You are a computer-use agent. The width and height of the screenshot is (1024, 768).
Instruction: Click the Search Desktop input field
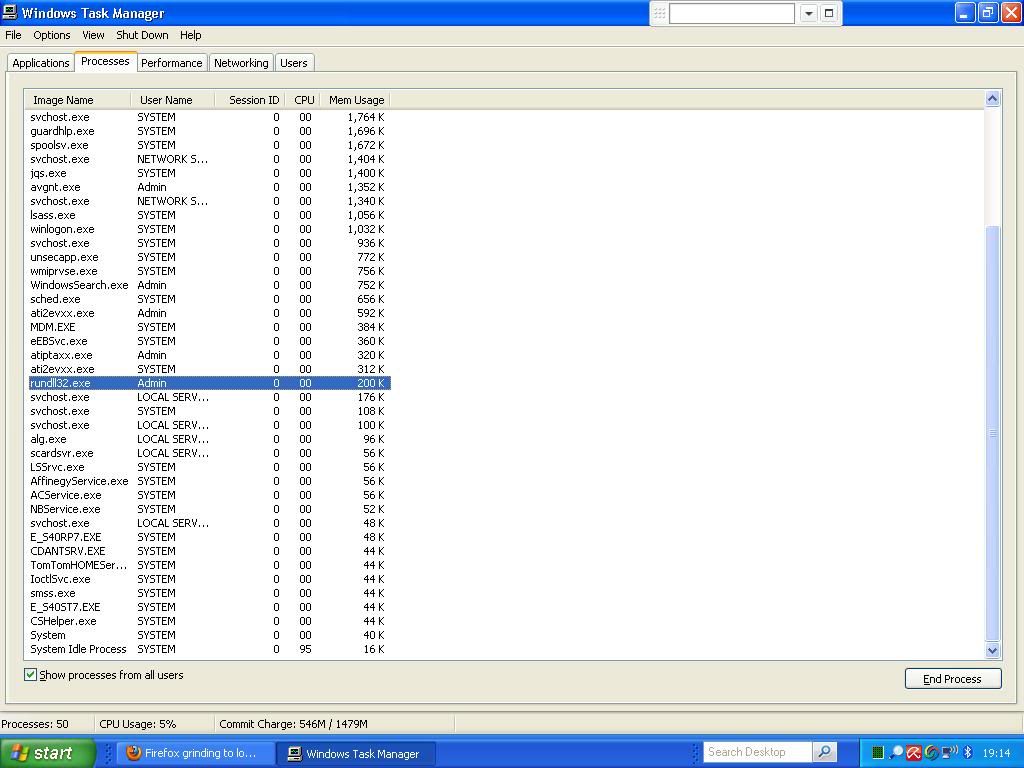[x=757, y=752]
